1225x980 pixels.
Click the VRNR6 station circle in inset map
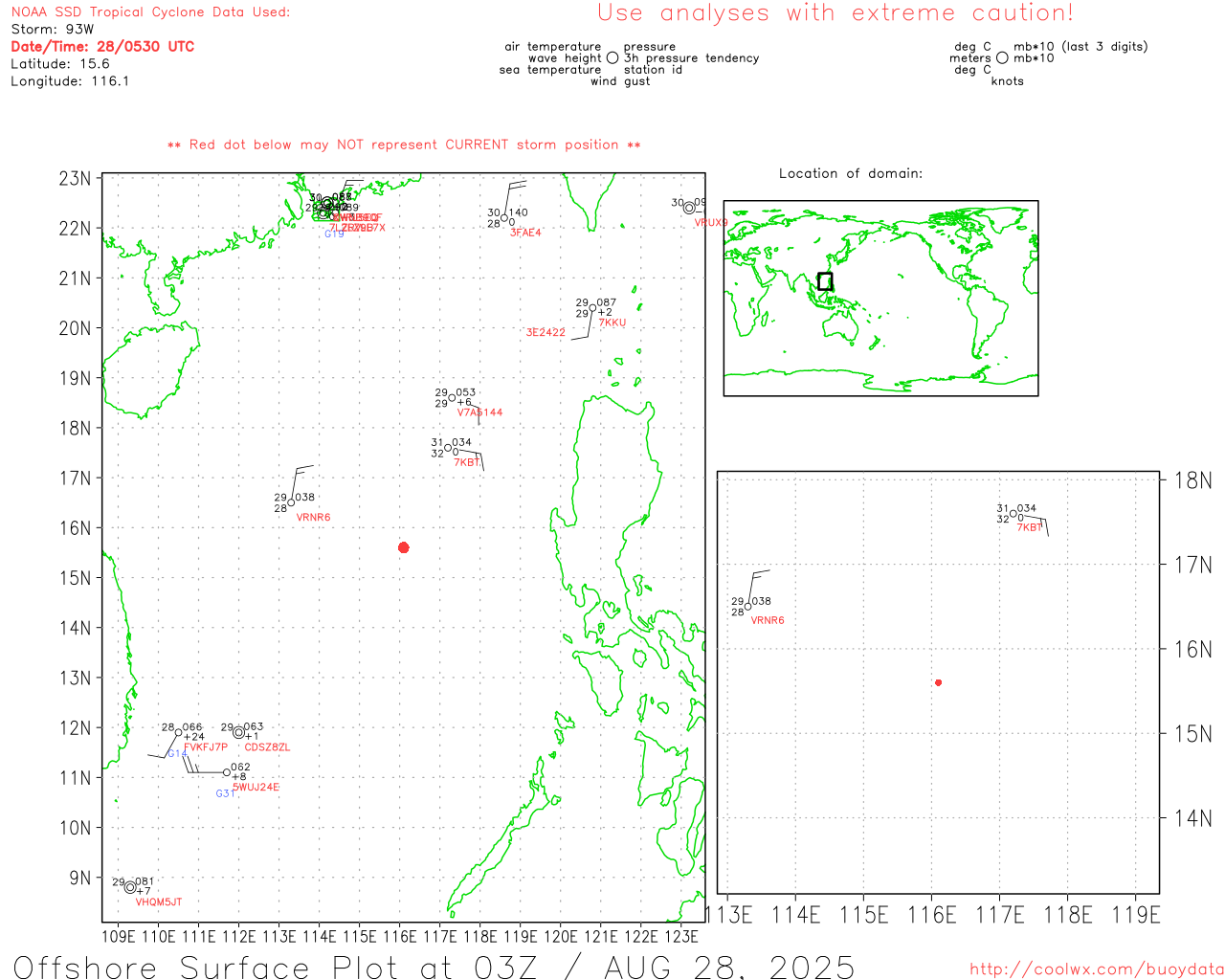[747, 607]
